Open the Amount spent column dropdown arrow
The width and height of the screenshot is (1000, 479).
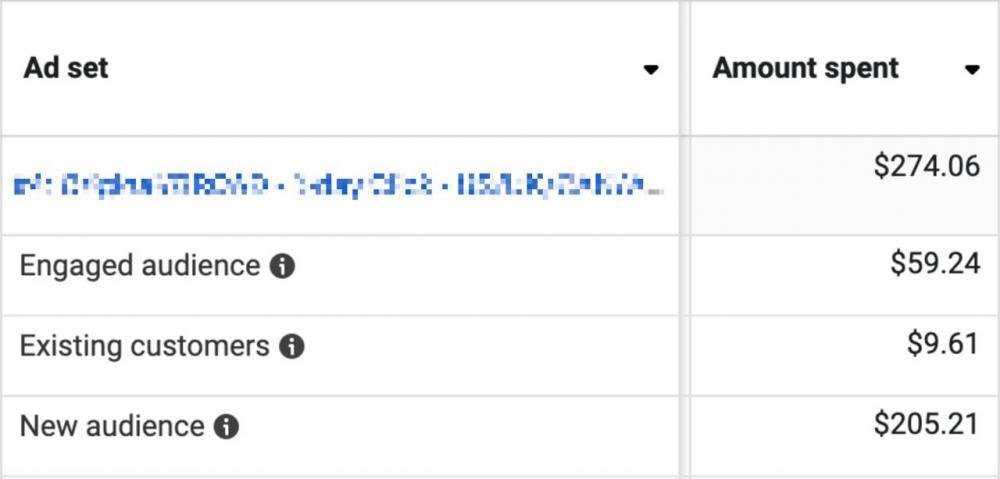click(x=971, y=70)
